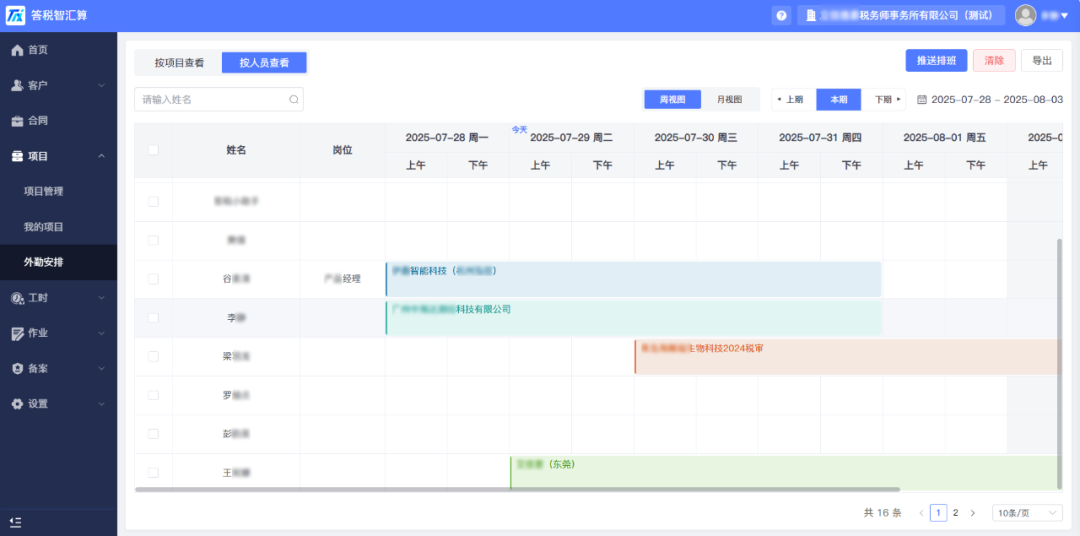Click the 作业 edit icon
Image resolution: width=1080 pixels, height=536 pixels.
tap(17, 333)
